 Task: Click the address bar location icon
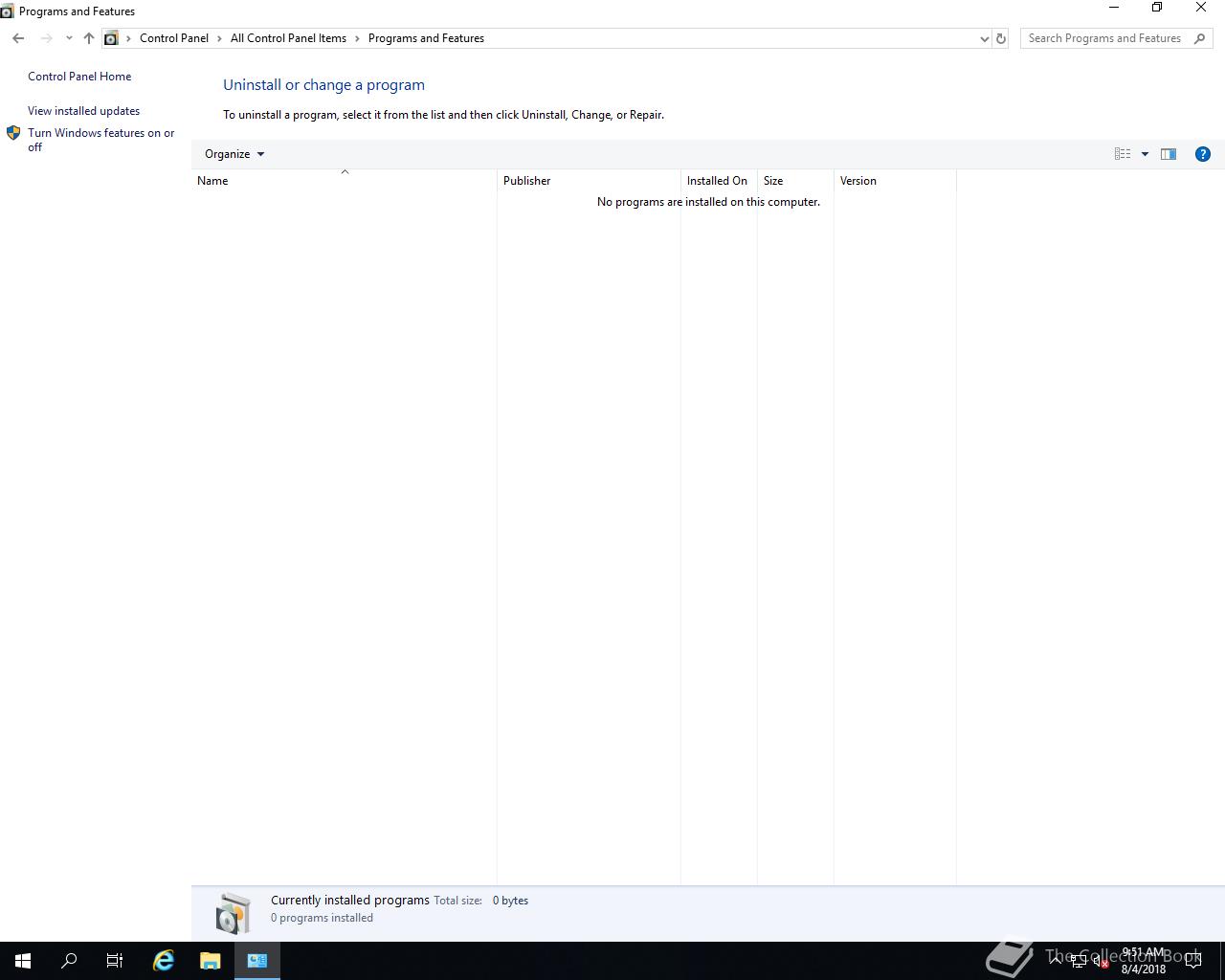coord(111,38)
